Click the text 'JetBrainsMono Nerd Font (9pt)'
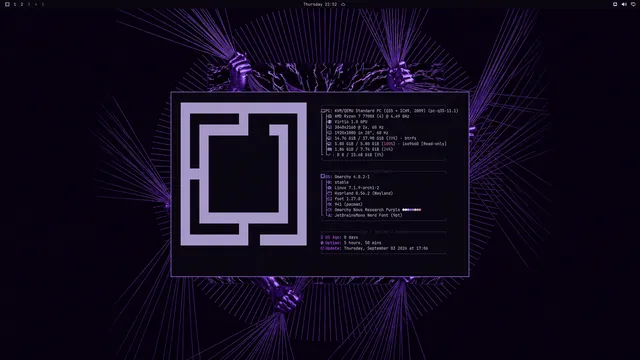 point(369,216)
